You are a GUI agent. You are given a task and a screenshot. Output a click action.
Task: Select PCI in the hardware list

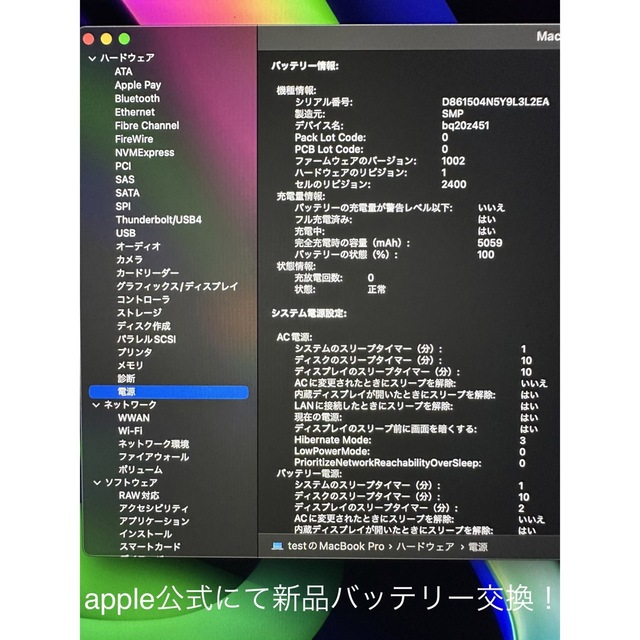[123, 166]
